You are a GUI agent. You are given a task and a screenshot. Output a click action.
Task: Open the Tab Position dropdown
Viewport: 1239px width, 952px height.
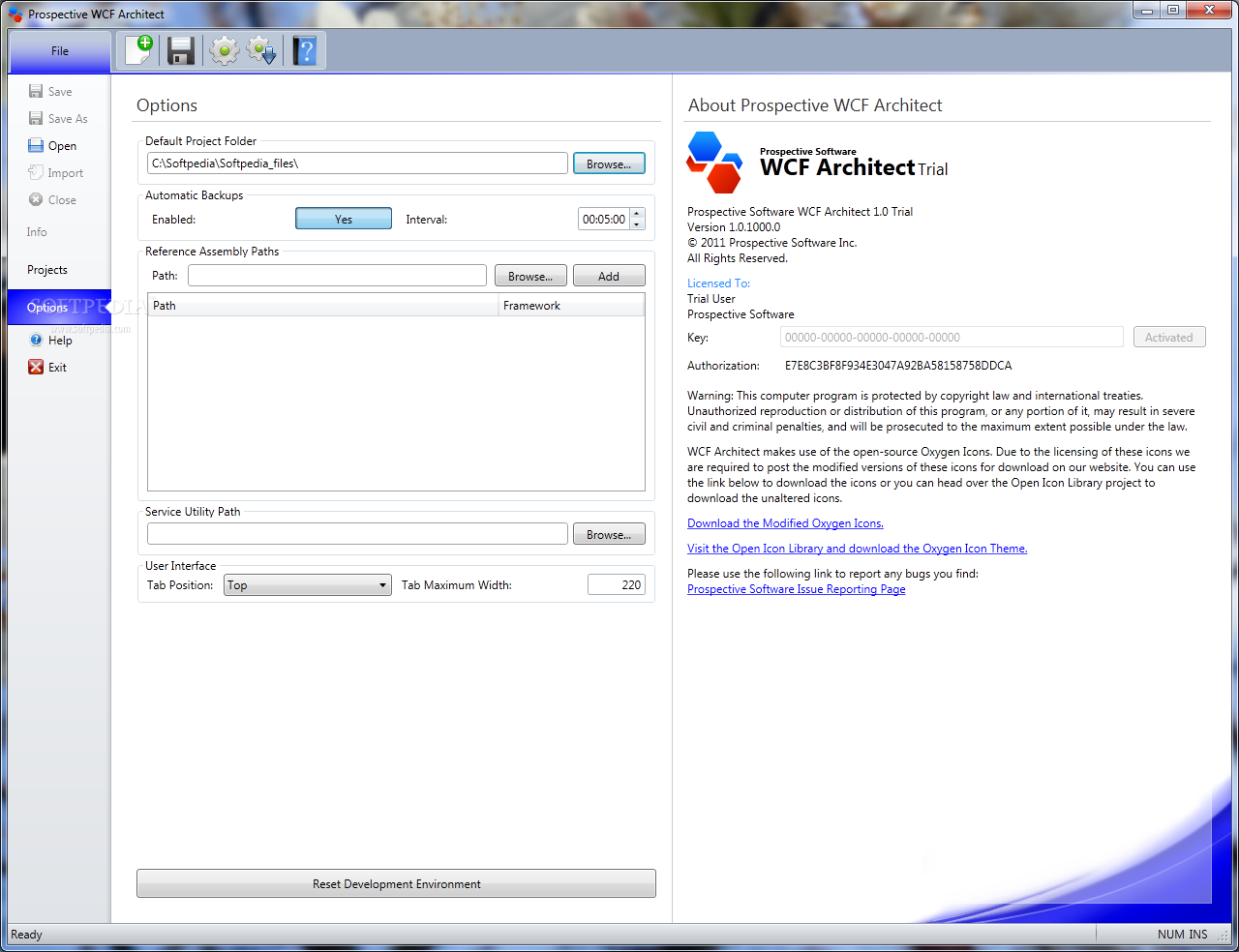pos(308,585)
